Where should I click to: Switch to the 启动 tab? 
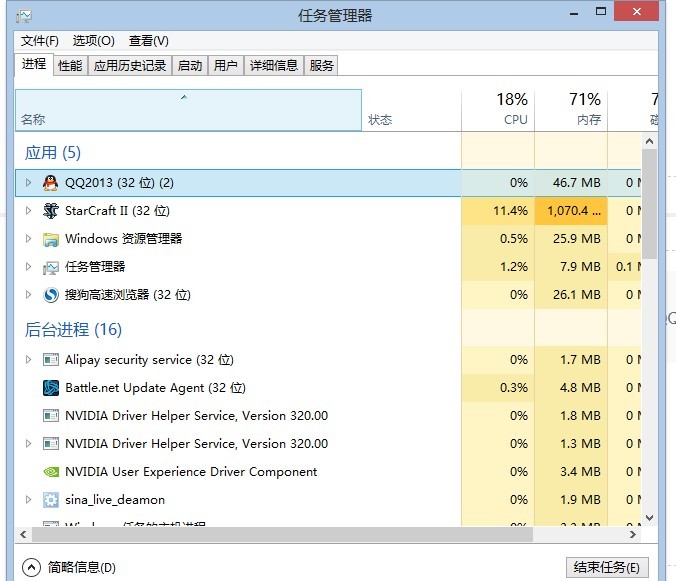[x=190, y=66]
